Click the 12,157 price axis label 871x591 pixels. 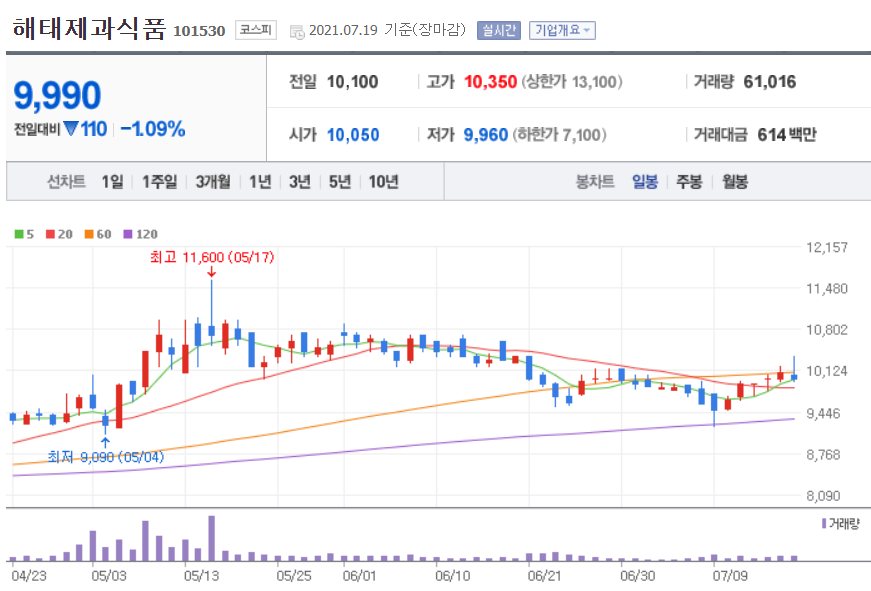click(827, 248)
